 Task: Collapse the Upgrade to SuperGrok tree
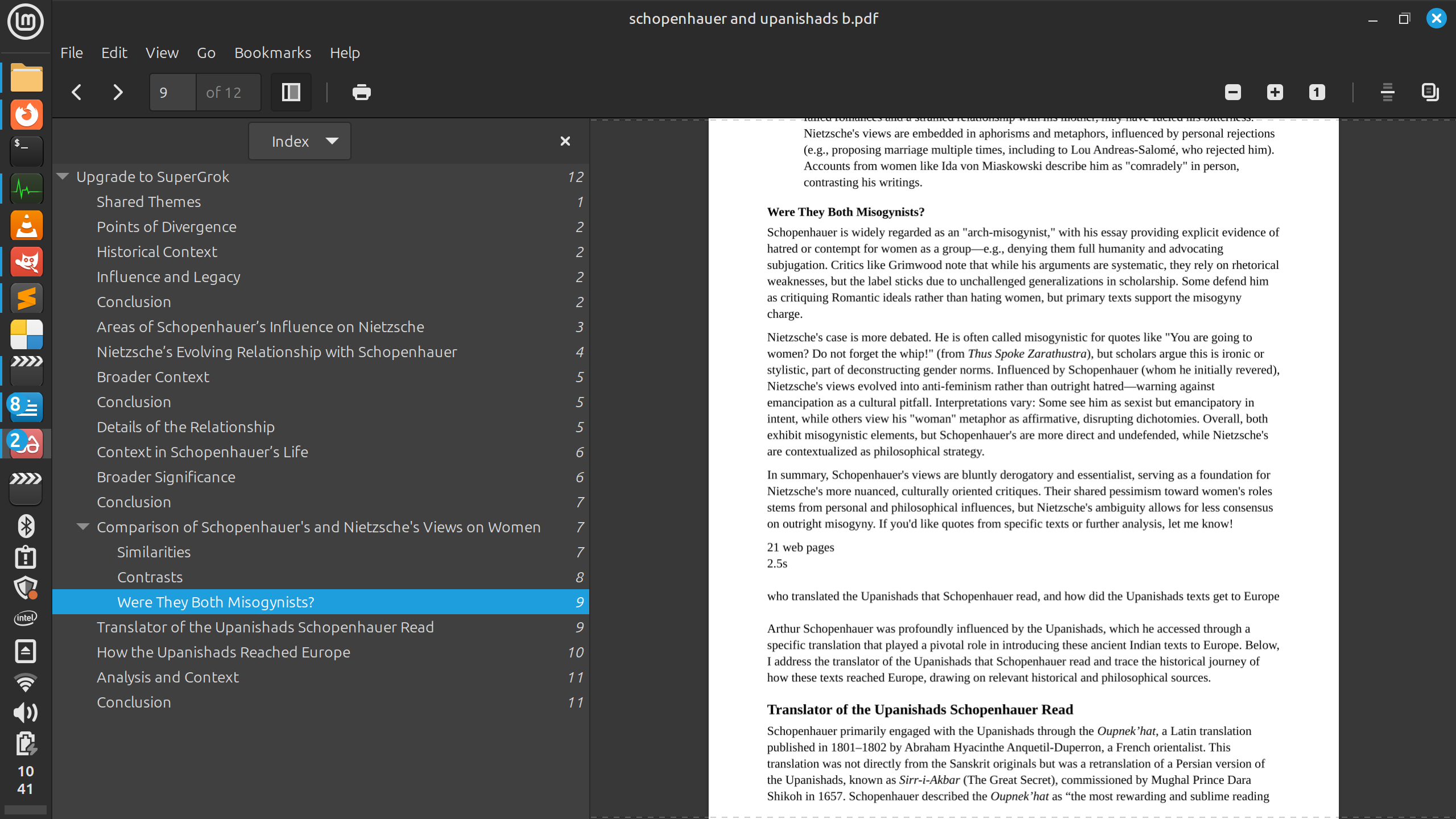[63, 176]
